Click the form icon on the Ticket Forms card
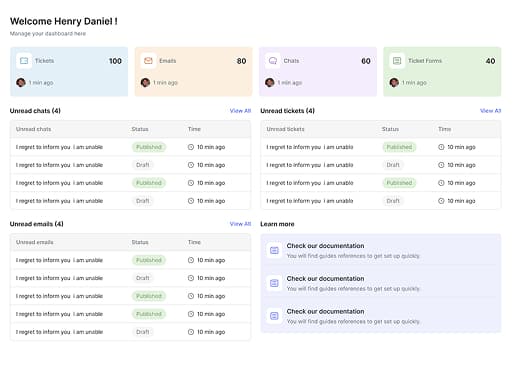This screenshot has width=517, height=365. click(x=397, y=61)
